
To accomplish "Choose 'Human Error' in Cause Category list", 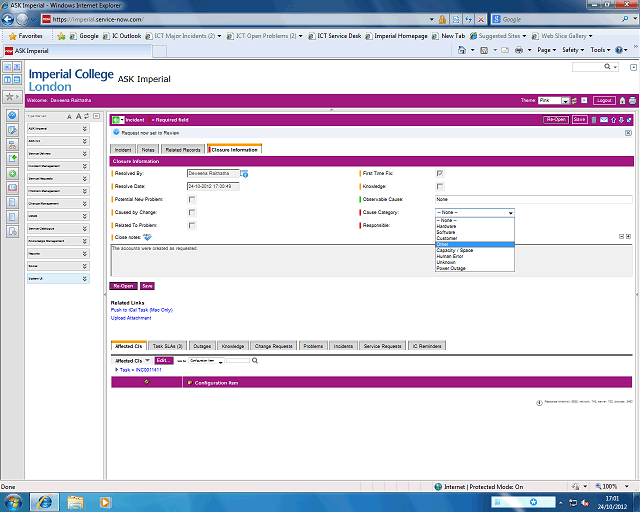I will [x=452, y=256].
